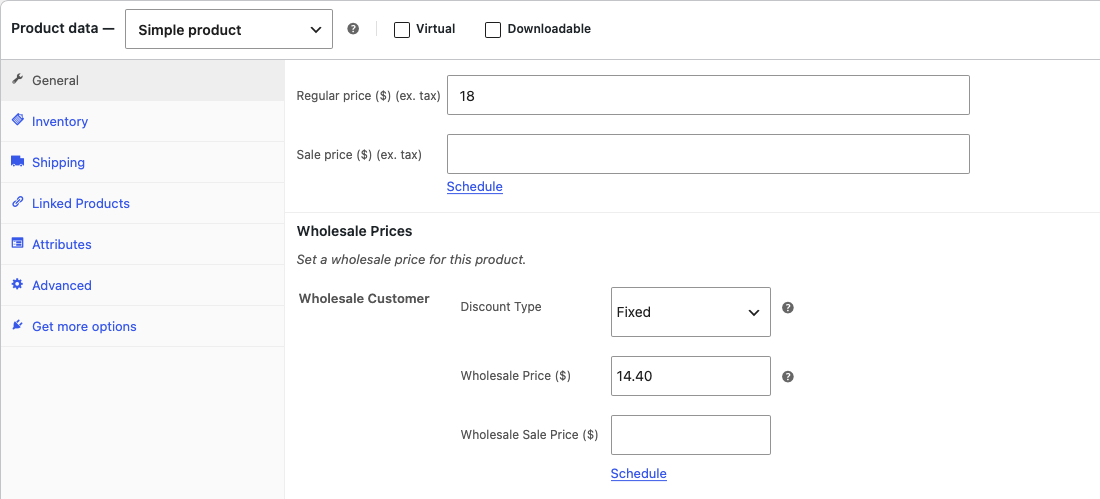This screenshot has height=499, width=1100.
Task: Switch to the Inventory tab
Action: pyautogui.click(x=142, y=121)
